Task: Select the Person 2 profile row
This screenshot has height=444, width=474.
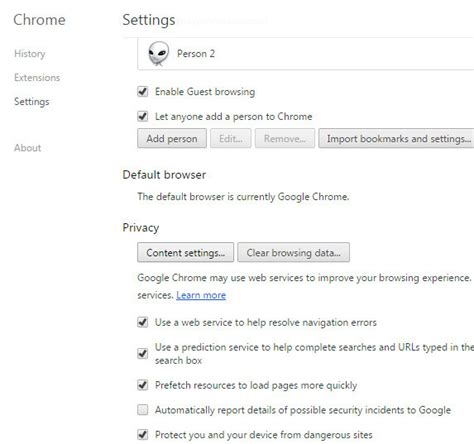Action: tap(306, 54)
